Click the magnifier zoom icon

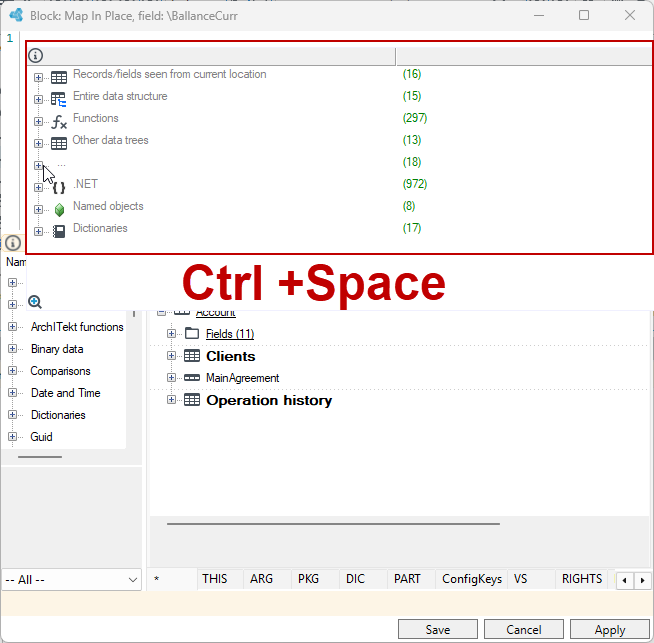[x=35, y=301]
